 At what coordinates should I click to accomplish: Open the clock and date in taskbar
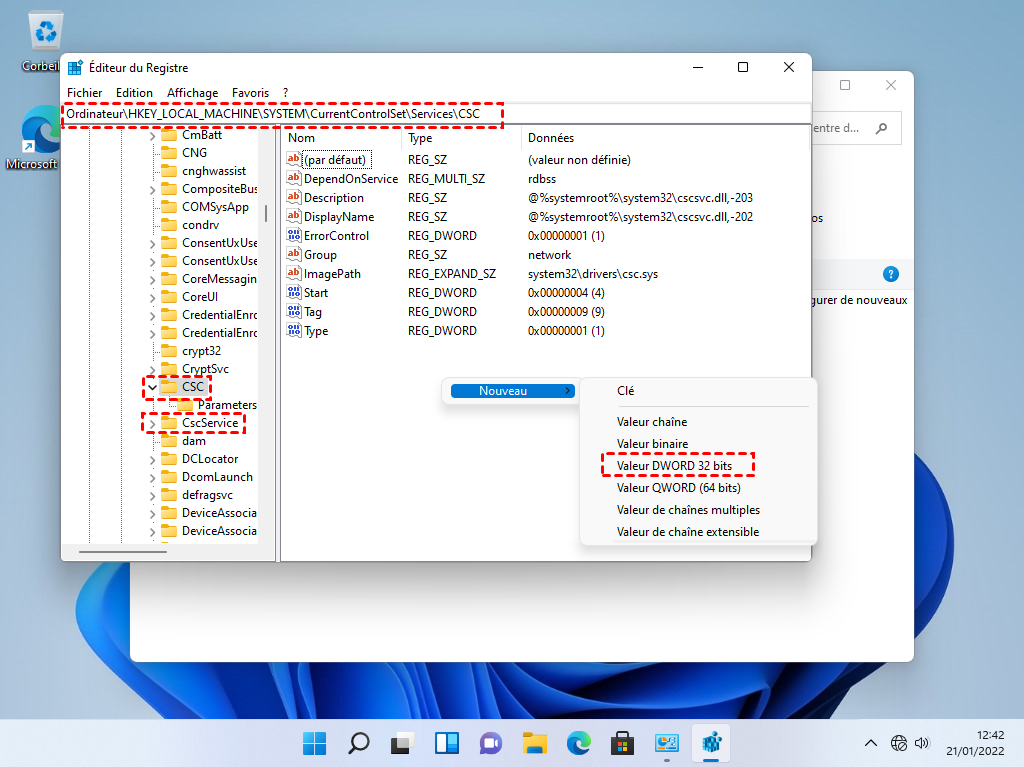click(974, 743)
